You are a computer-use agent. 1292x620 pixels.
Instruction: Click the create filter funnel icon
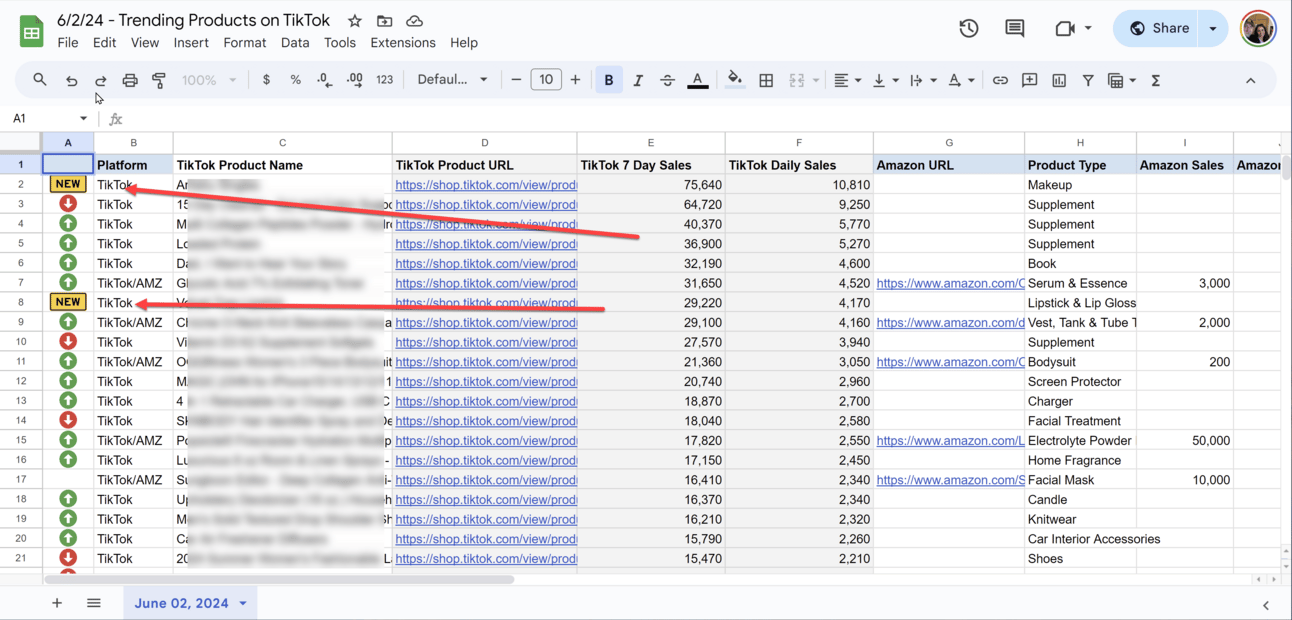point(1088,80)
